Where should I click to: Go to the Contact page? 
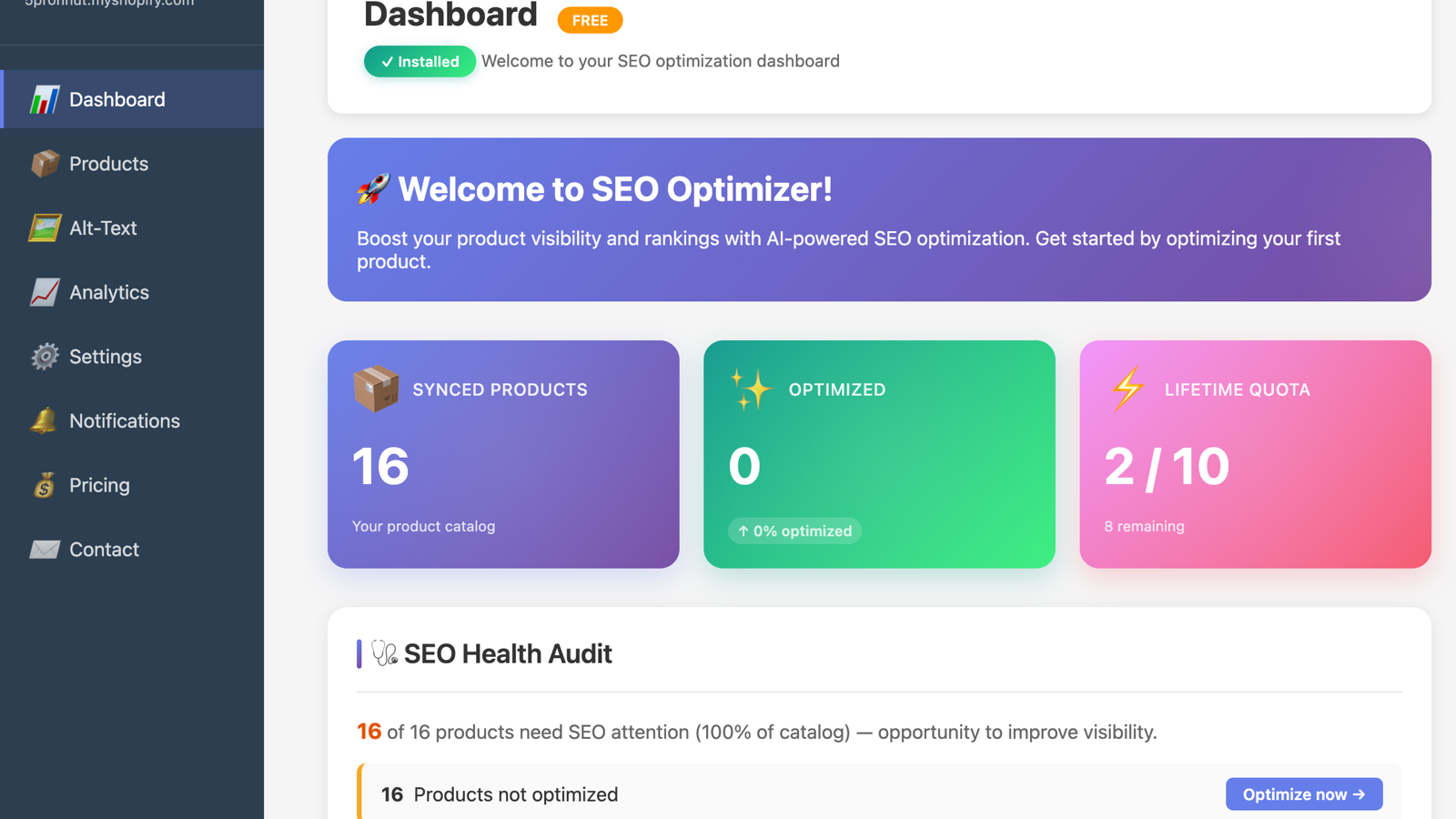click(x=132, y=550)
